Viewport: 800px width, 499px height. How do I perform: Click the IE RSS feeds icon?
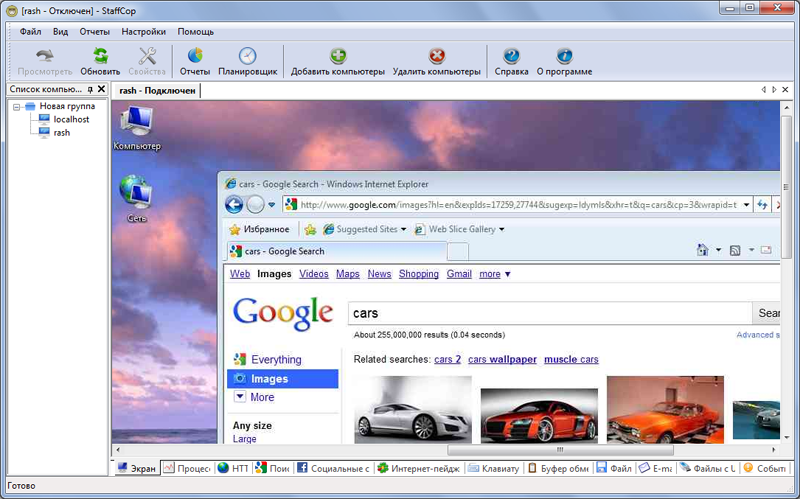coord(735,250)
